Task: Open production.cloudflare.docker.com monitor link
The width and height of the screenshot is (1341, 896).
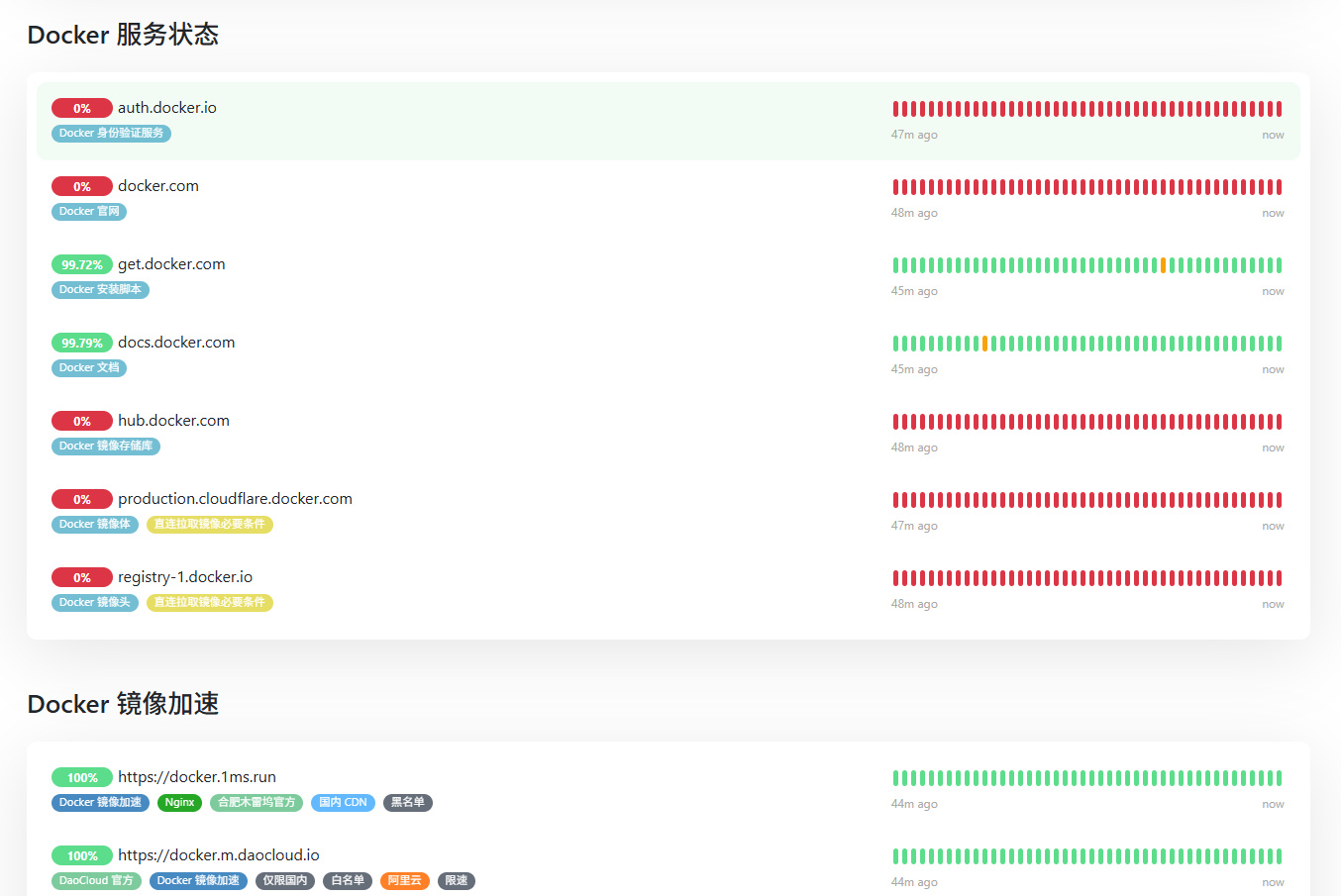Action: click(x=235, y=499)
